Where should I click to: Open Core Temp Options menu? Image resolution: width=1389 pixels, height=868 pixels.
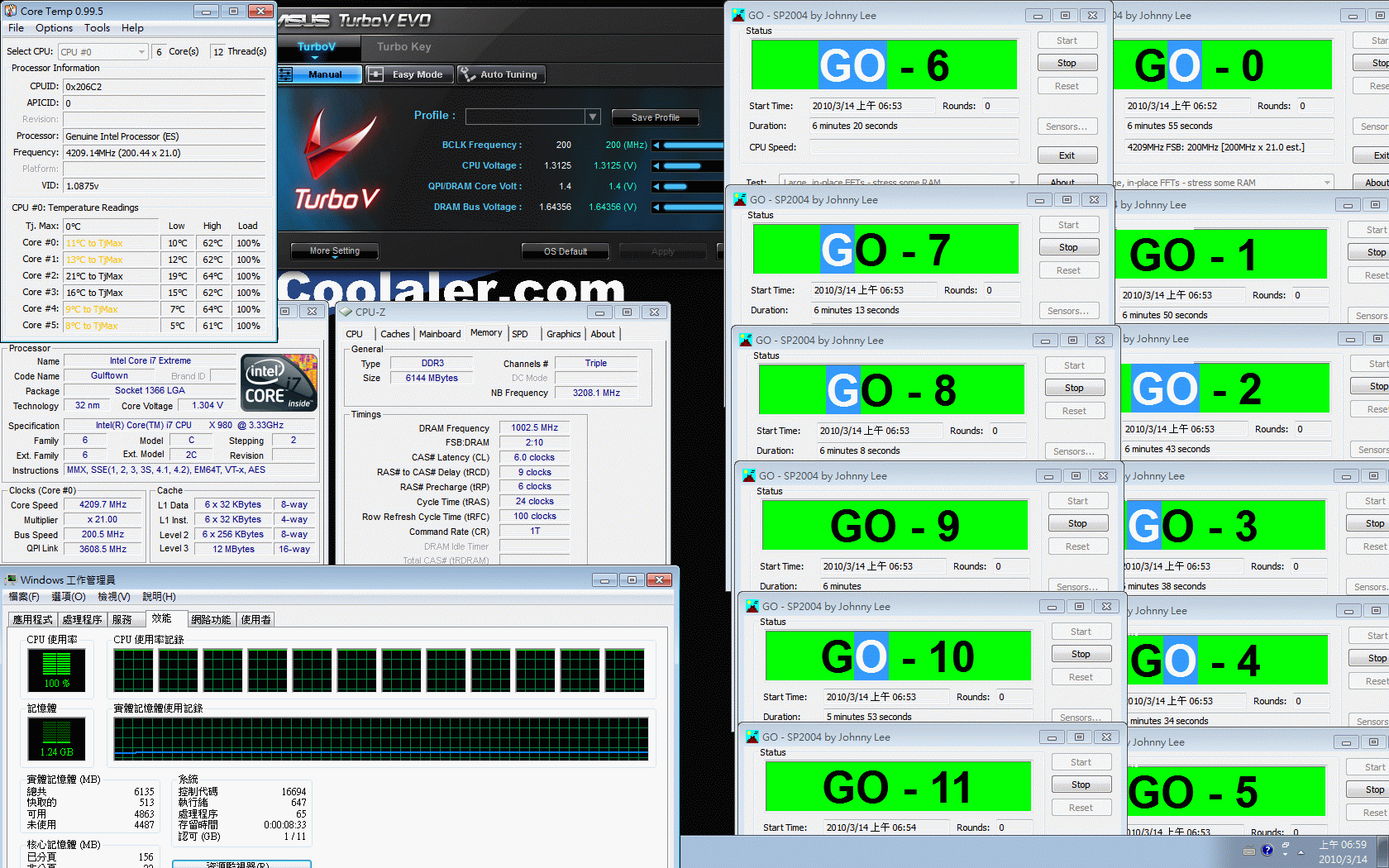(x=54, y=28)
